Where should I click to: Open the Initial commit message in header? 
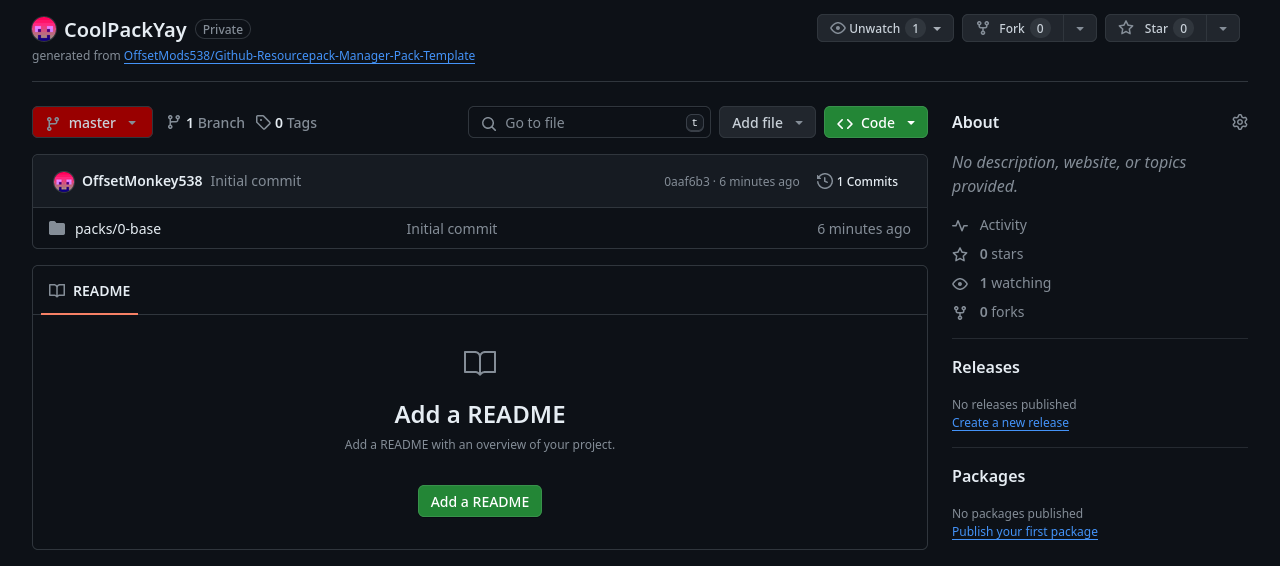[256, 181]
